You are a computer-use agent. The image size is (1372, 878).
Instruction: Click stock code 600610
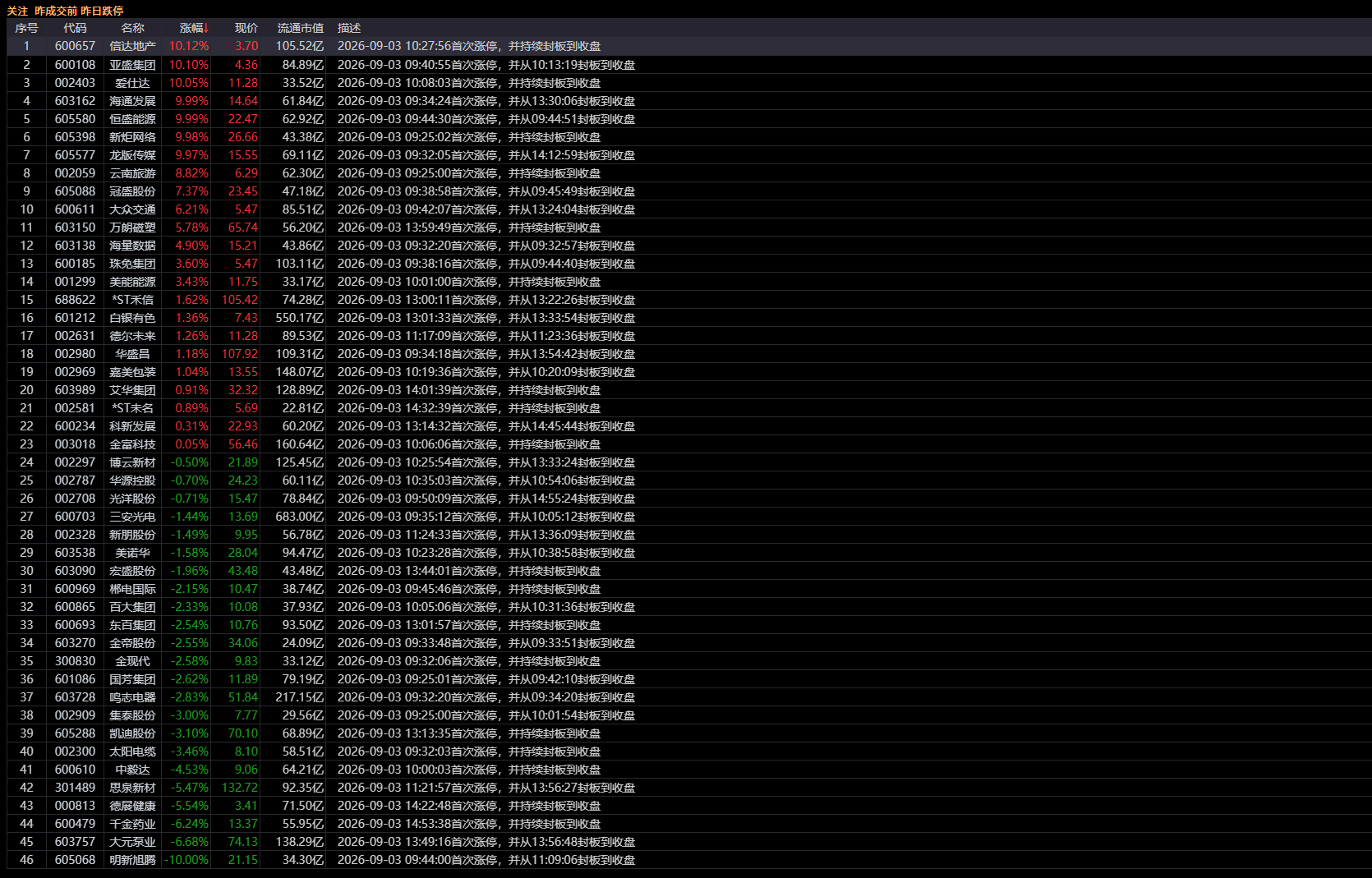coord(75,769)
